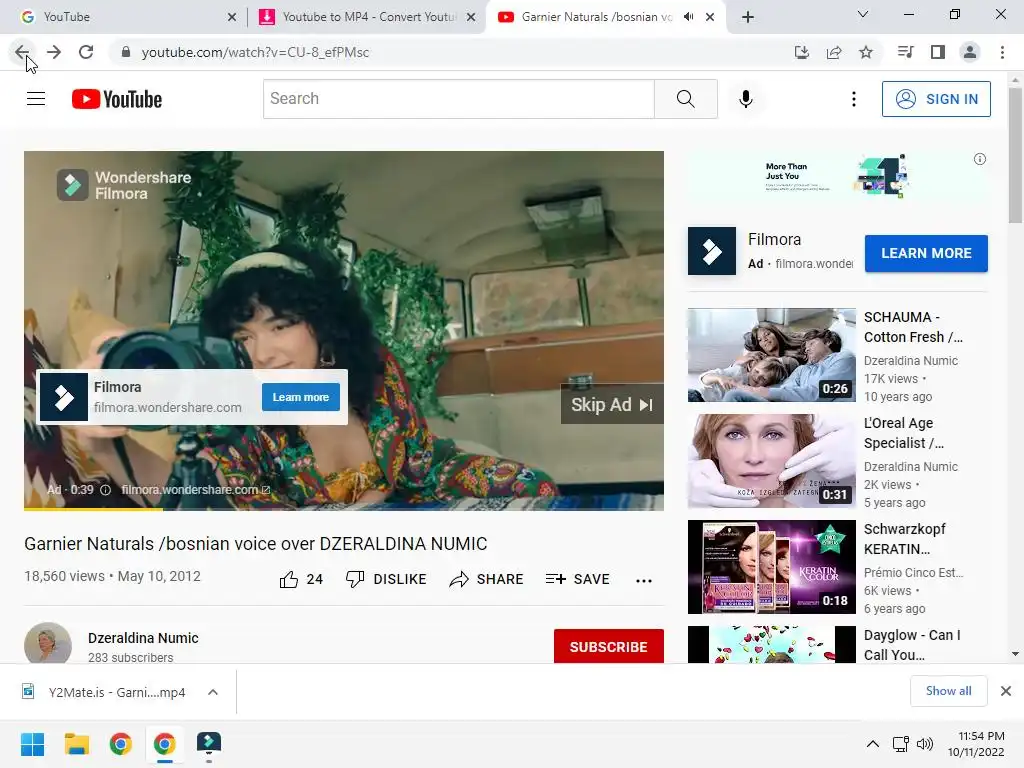
Task: Click the address bar URL
Action: [255, 52]
